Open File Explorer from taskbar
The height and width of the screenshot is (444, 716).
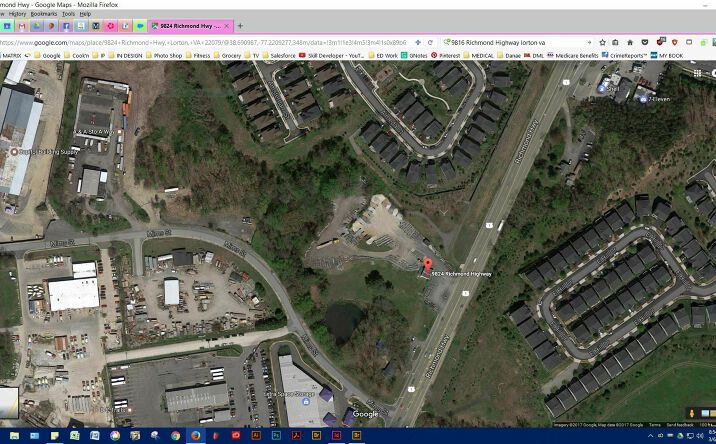click(x=15, y=436)
